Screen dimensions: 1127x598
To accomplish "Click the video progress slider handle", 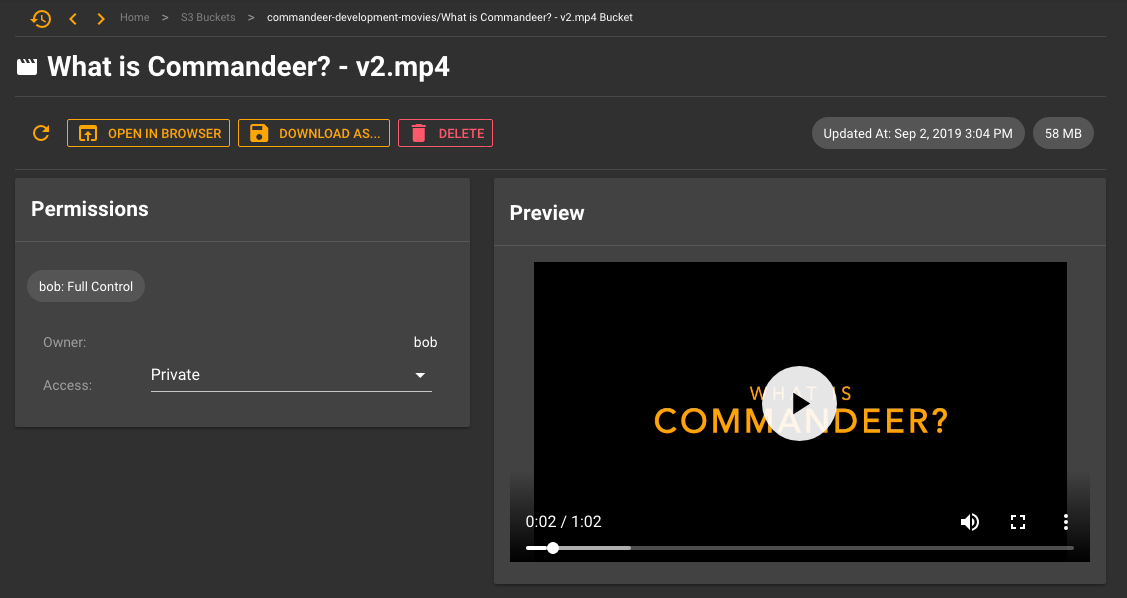I will 553,548.
